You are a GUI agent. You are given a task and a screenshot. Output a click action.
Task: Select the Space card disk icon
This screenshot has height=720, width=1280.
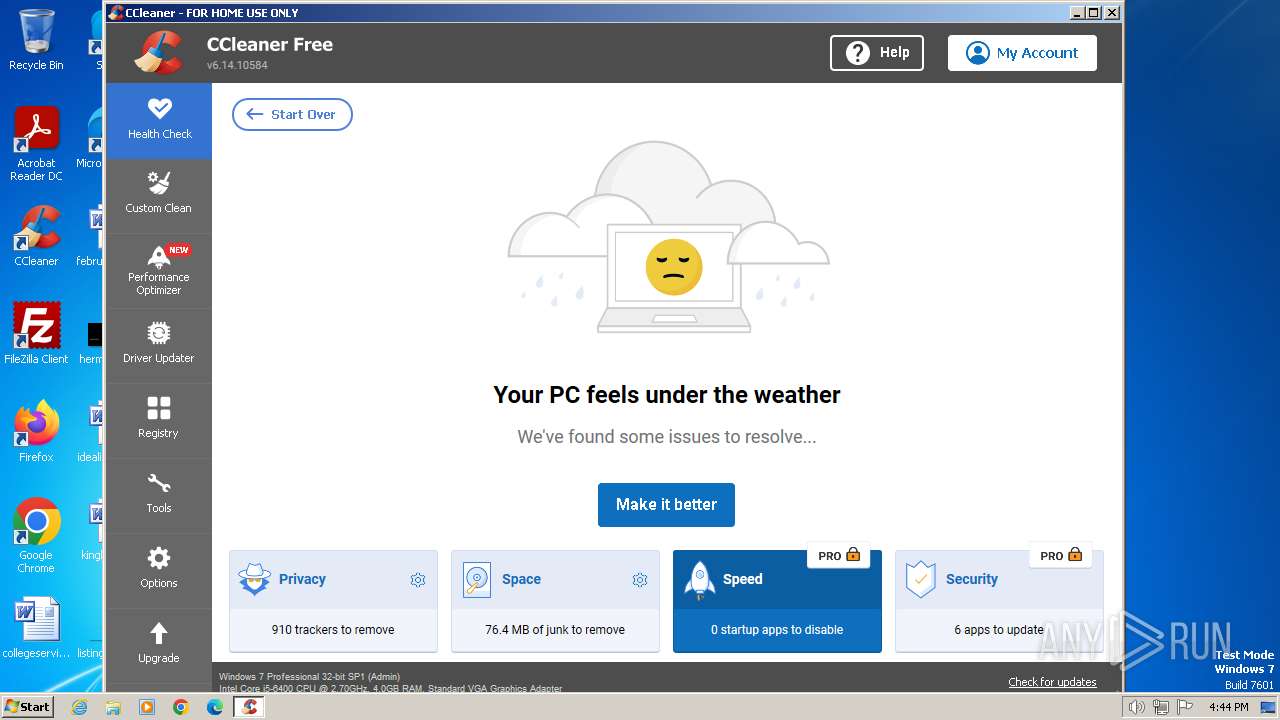tap(477, 580)
